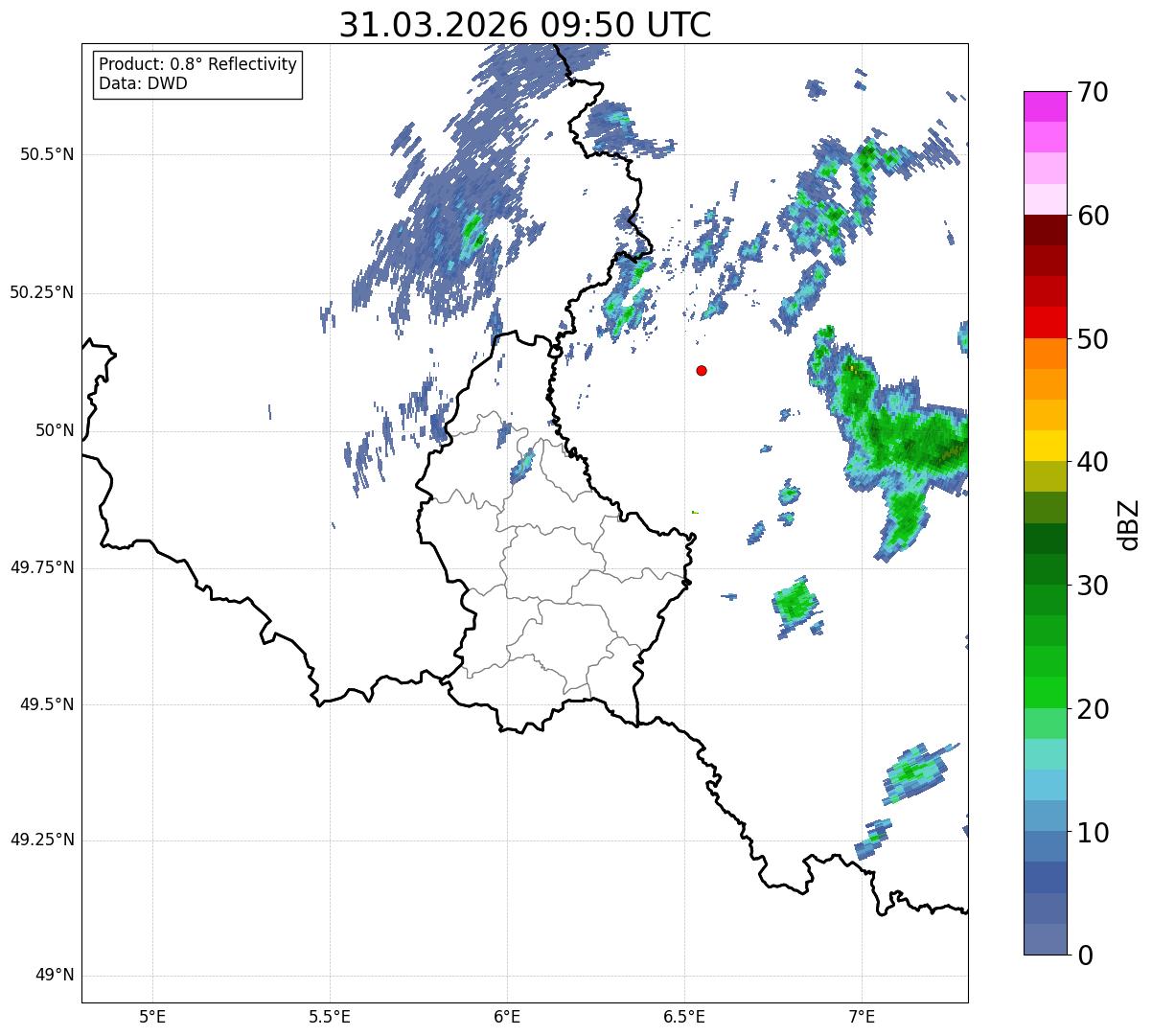Screen dimensions: 1152x1036
Task: Click the Product: 0.8° Reflectivity label
Action: point(198,64)
